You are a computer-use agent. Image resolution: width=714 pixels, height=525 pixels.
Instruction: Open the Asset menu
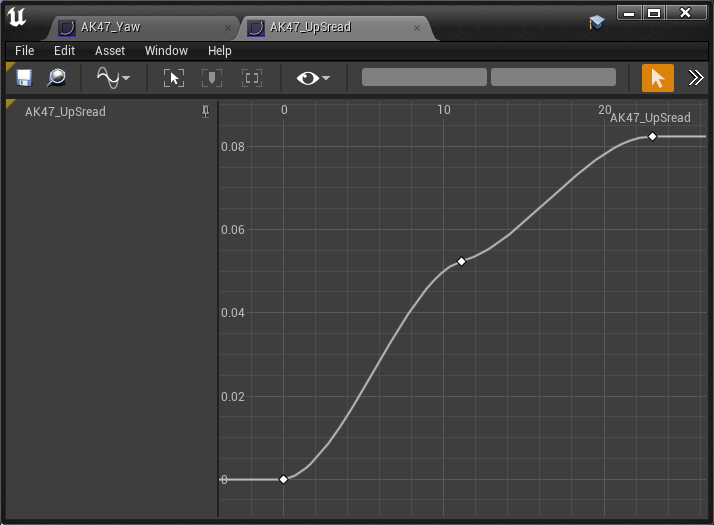(x=110, y=51)
